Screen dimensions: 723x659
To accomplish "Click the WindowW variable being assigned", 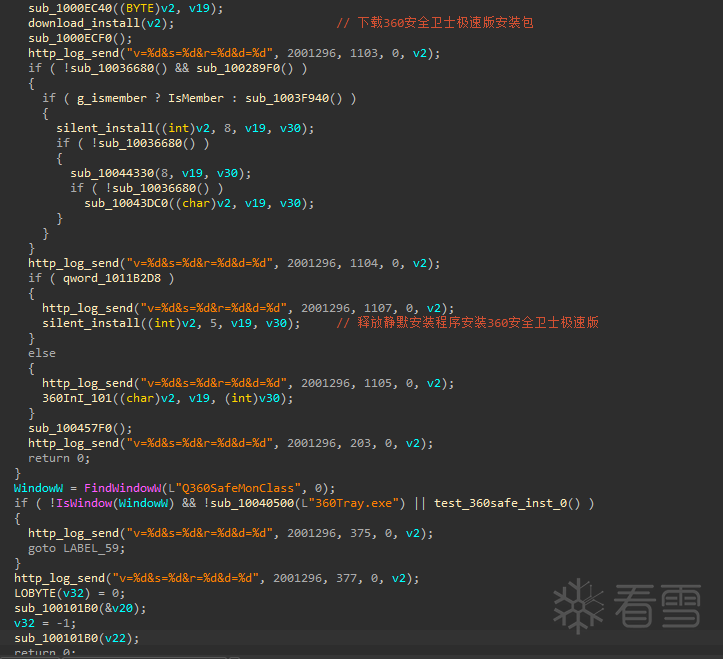I will point(38,488).
